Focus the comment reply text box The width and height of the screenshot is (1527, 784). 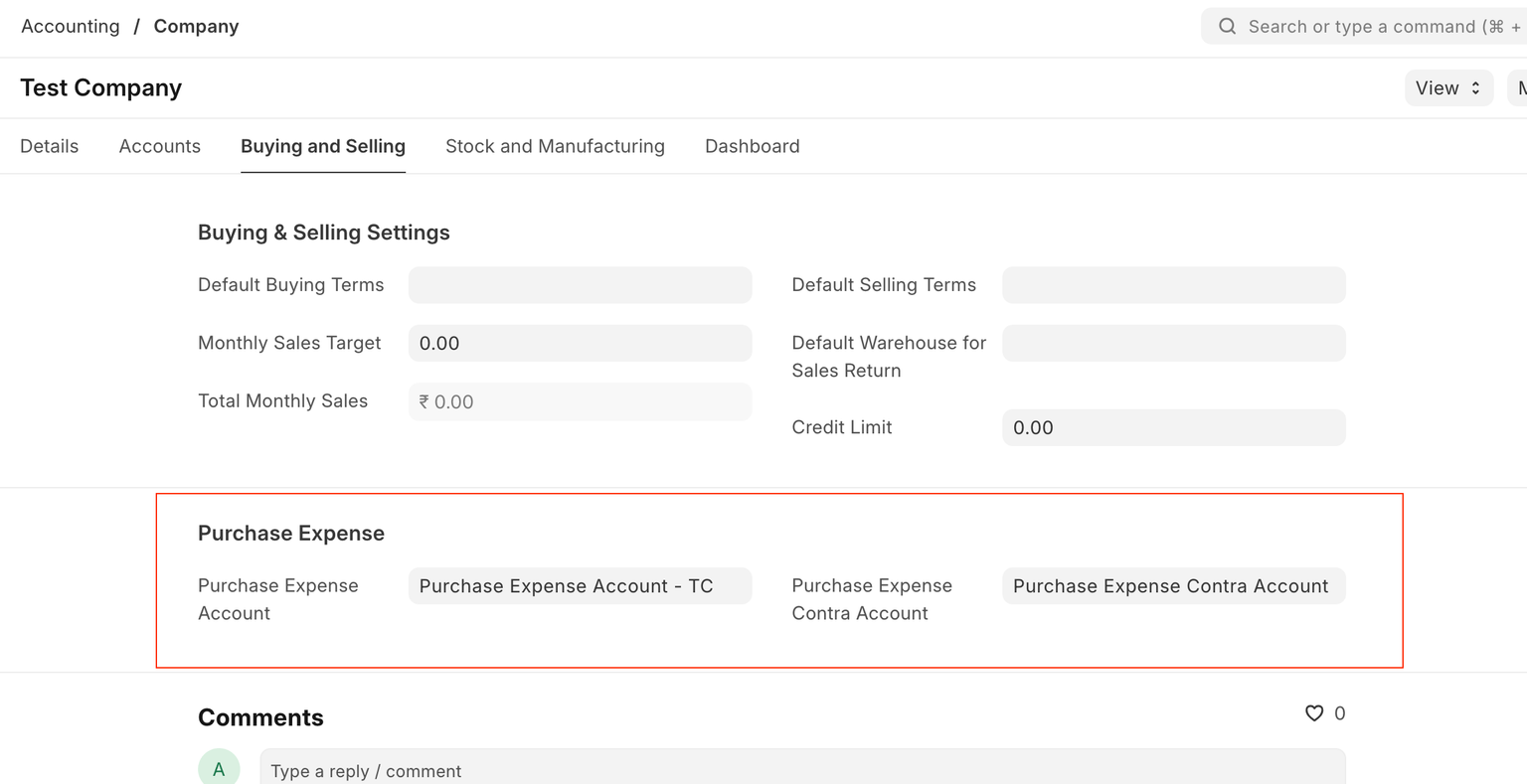click(801, 770)
